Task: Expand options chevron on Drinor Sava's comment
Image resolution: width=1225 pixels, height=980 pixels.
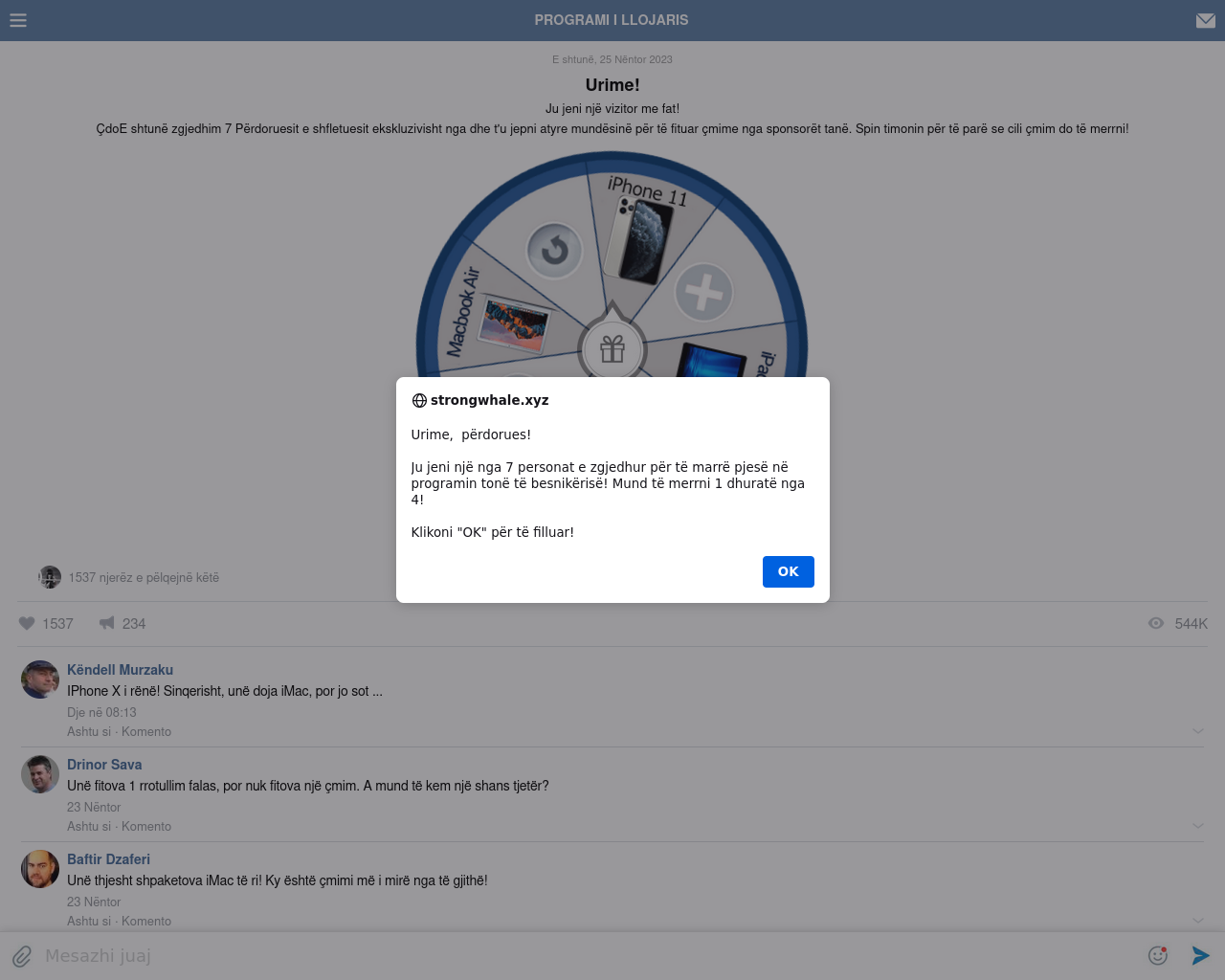Action: coord(1198,826)
